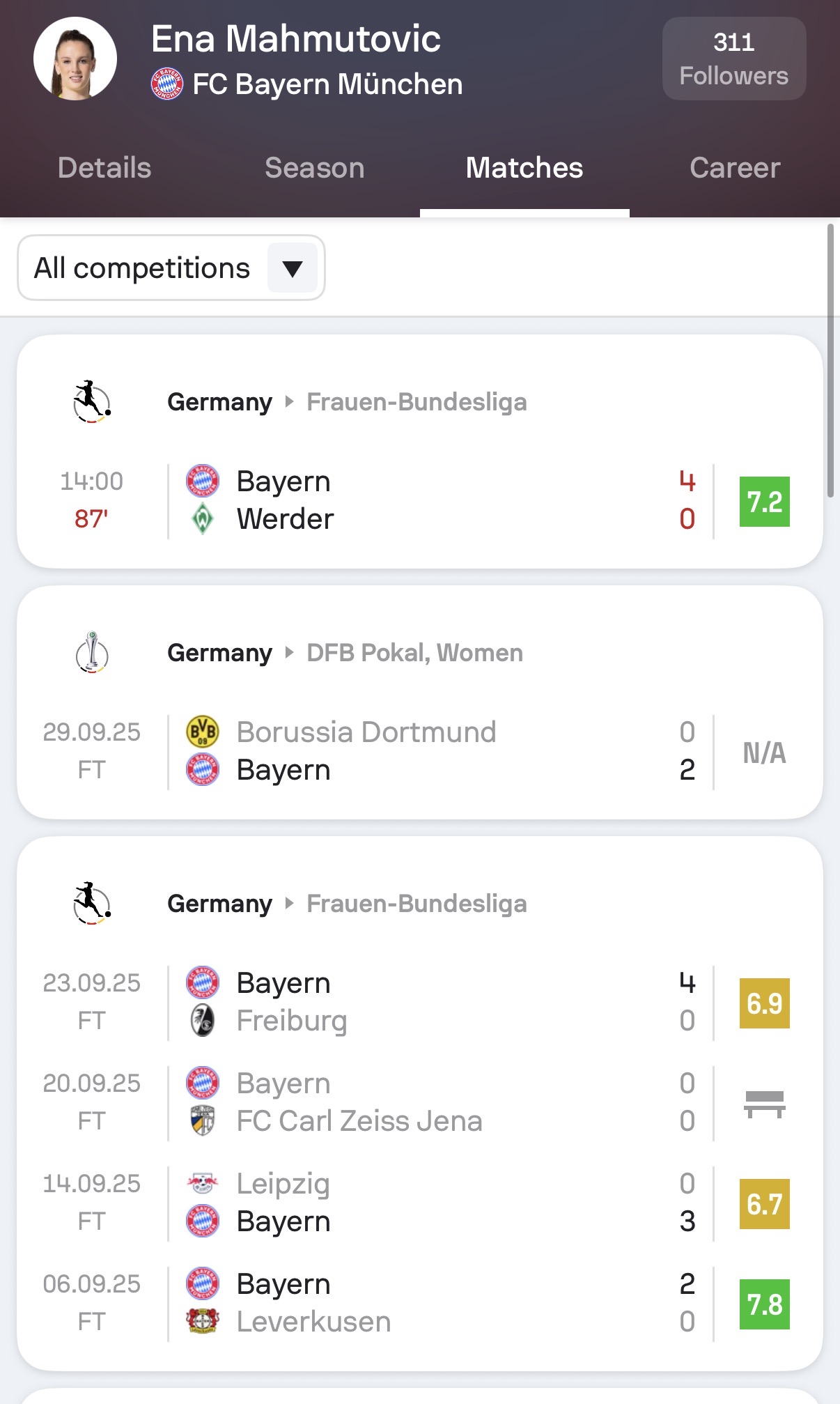Click the yellow 6.9 rating badge

[x=764, y=1003]
